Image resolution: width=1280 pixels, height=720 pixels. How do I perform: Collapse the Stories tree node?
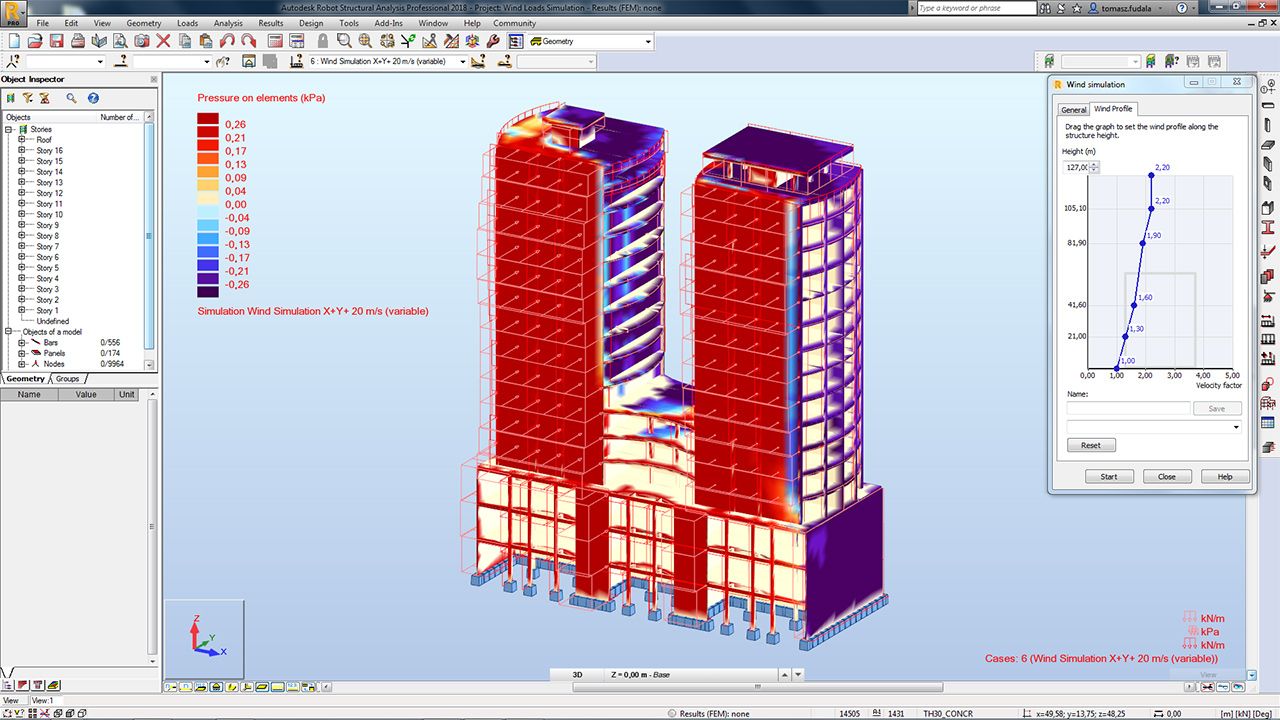tap(9, 129)
